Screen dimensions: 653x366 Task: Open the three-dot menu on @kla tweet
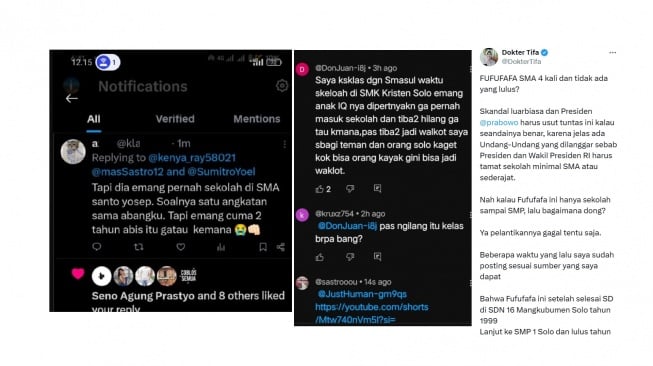pos(284,144)
